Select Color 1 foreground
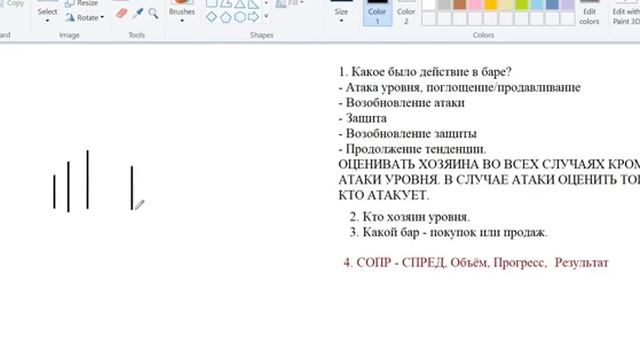Screen dimensions: 640x360 point(377,13)
